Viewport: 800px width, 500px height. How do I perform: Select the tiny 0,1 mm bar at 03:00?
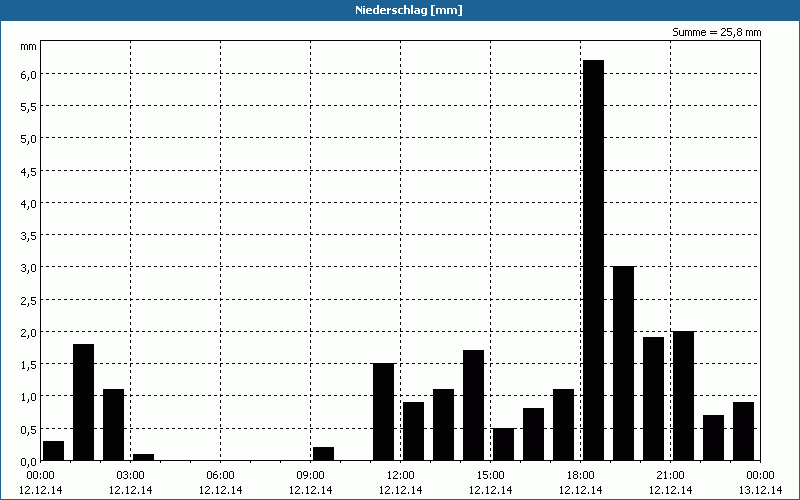143,457
